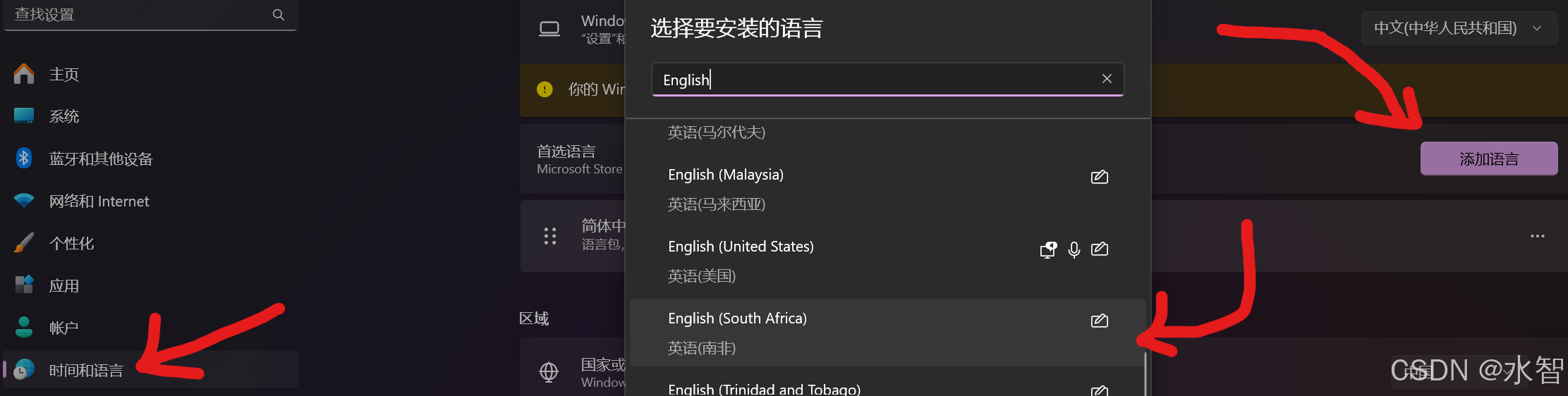
Task: Select English (United States) from language list
Action: click(887, 261)
